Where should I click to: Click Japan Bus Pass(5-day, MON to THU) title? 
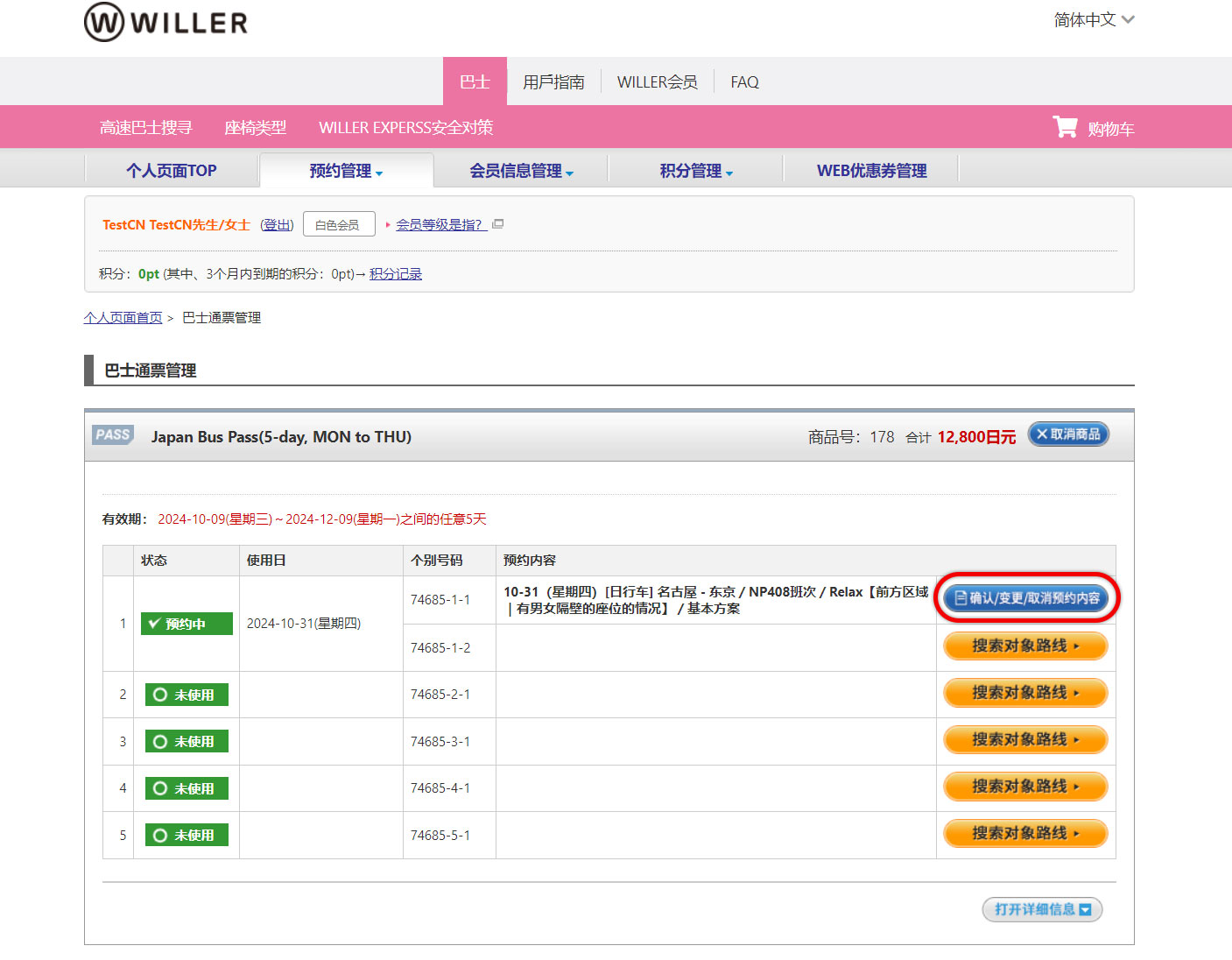tap(281, 436)
